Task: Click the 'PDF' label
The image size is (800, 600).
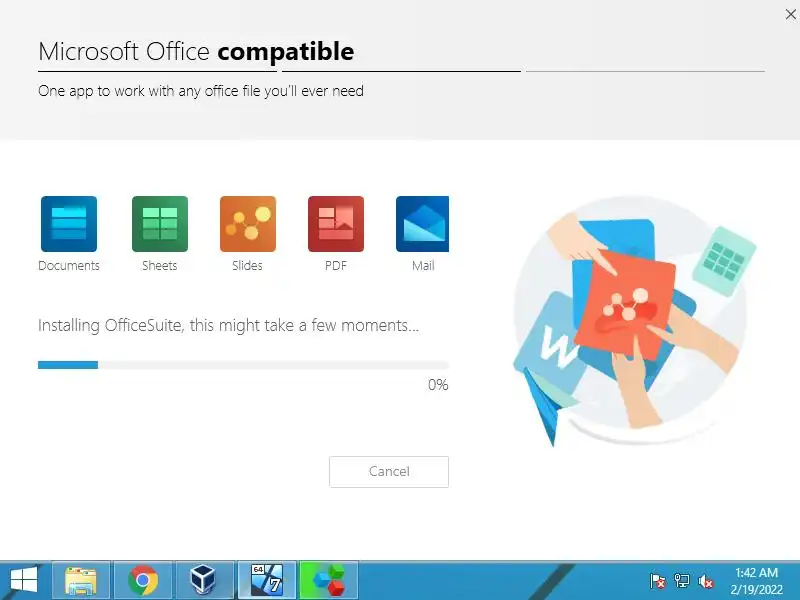Action: click(x=336, y=266)
